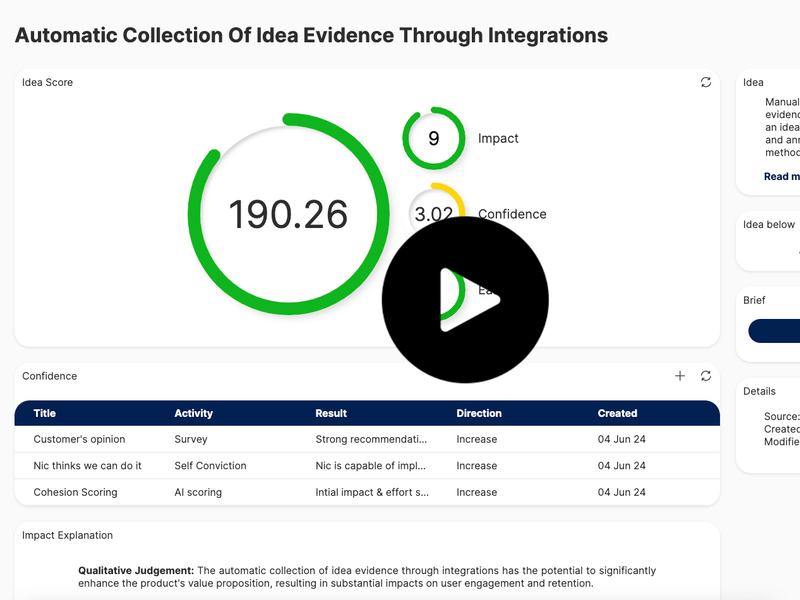The image size is (800, 600).
Task: Click the Confidence gauge showing 3.02
Action: tap(434, 213)
